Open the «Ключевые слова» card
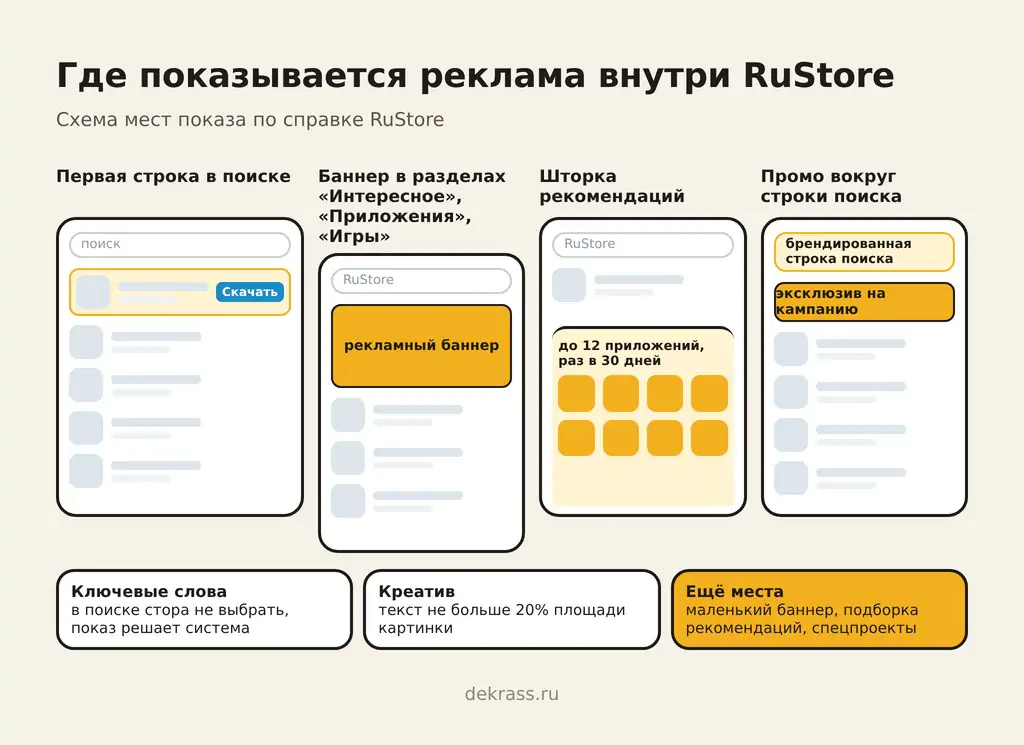The width and height of the screenshot is (1024, 745). pyautogui.click(x=204, y=609)
